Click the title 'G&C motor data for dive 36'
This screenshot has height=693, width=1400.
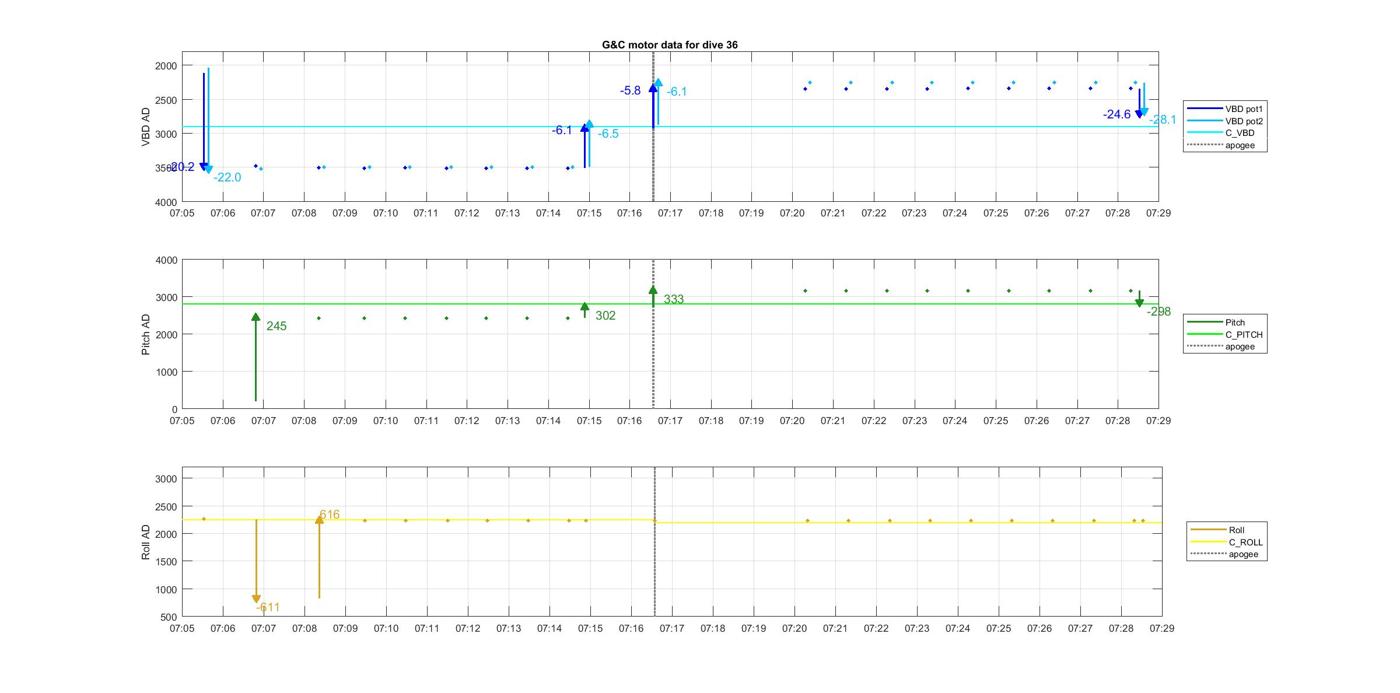point(670,45)
